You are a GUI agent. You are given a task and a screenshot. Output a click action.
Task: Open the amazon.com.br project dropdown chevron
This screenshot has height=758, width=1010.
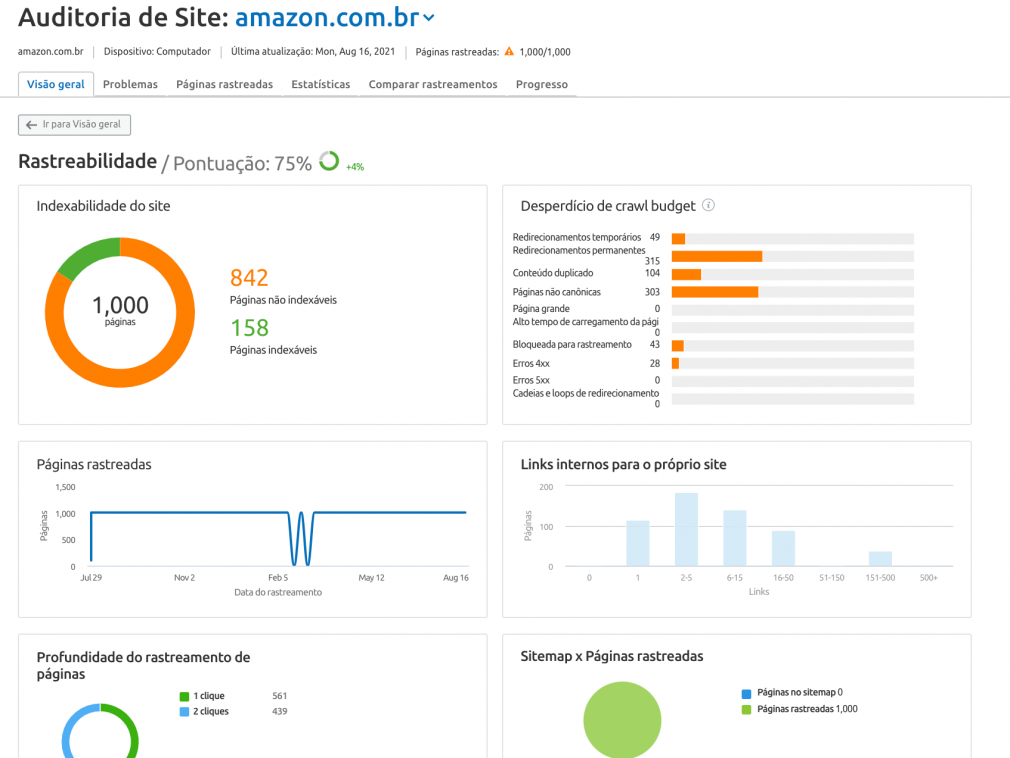428,19
